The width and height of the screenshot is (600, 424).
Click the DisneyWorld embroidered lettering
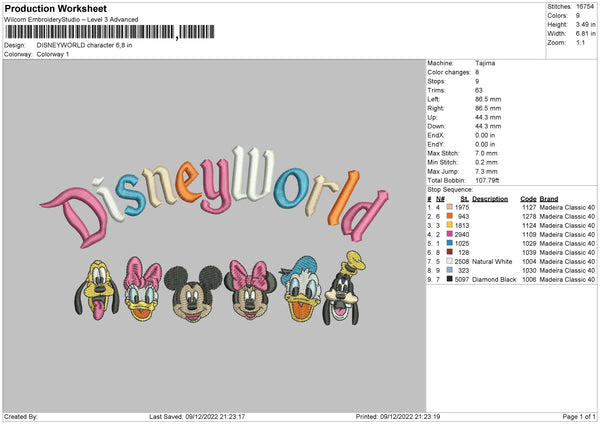pos(214,196)
